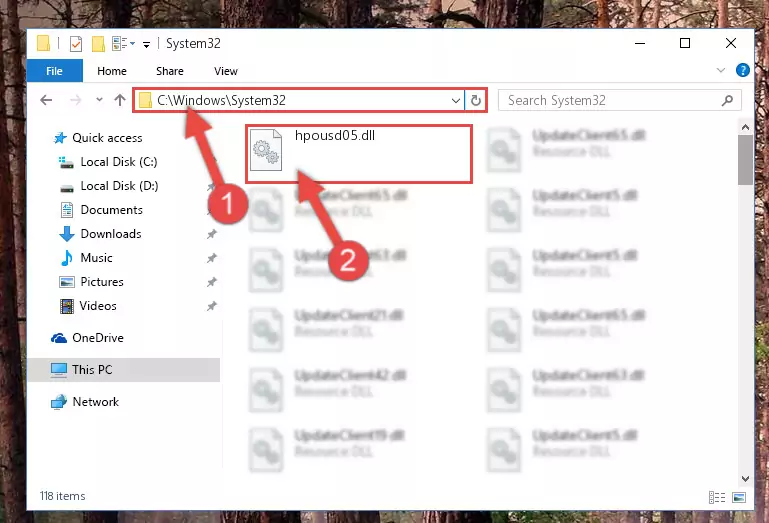Open Documents in the sidebar
Screen dimensions: 769x523
pyautogui.click(x=111, y=210)
